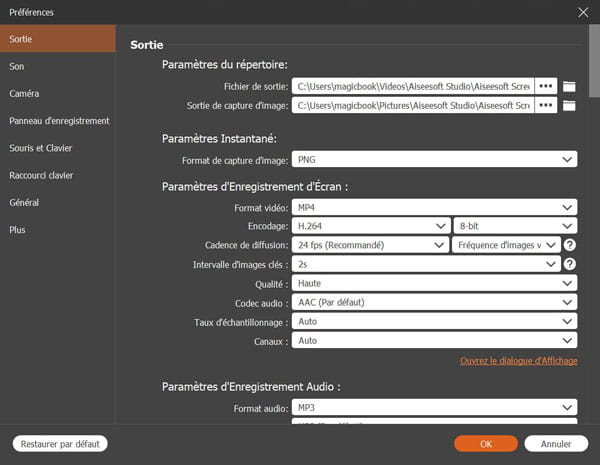Click the vertical scrollbar on the right
This screenshot has height=465, width=600.
point(593,70)
